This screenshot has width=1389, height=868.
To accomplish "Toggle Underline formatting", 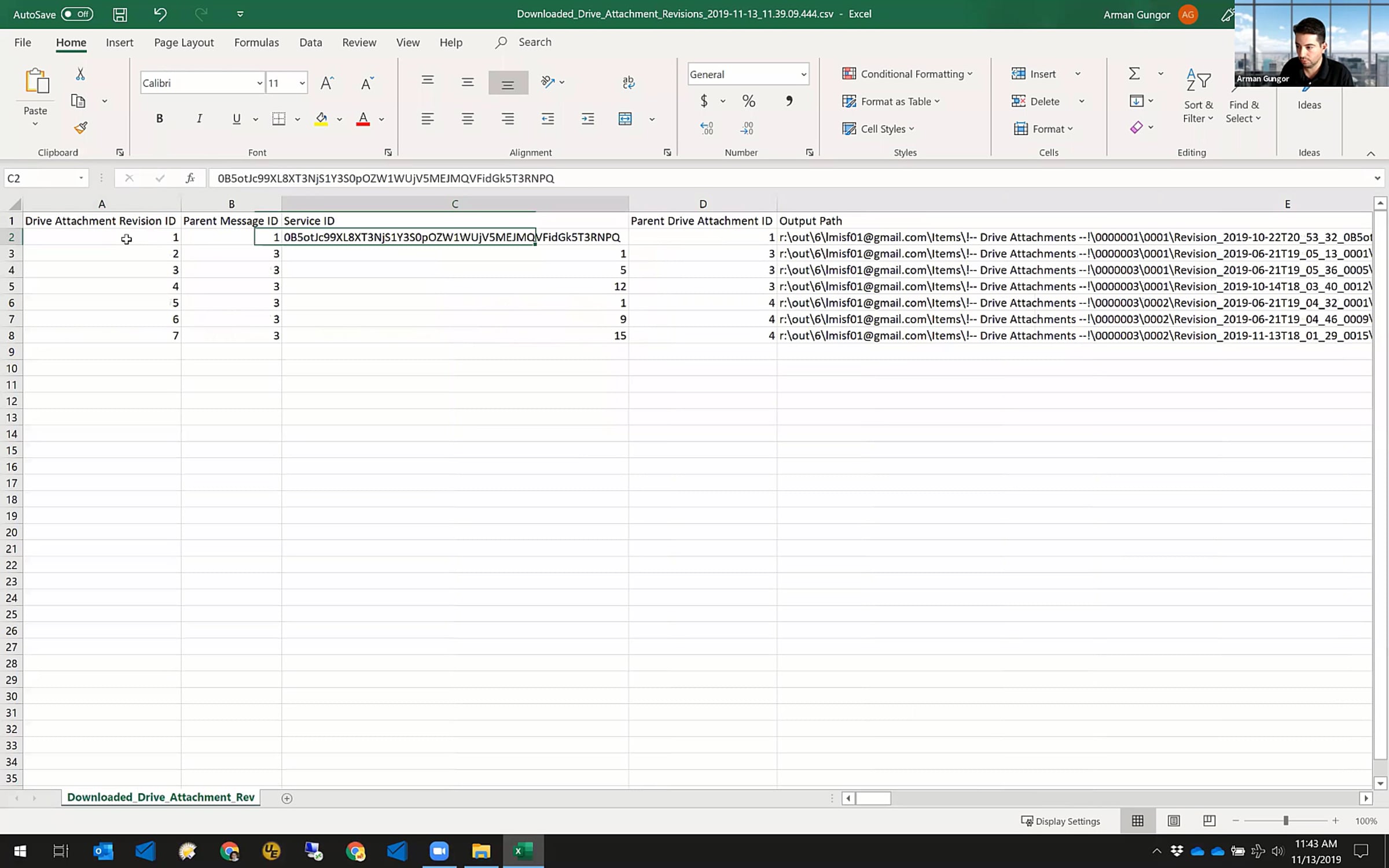I will click(x=236, y=119).
